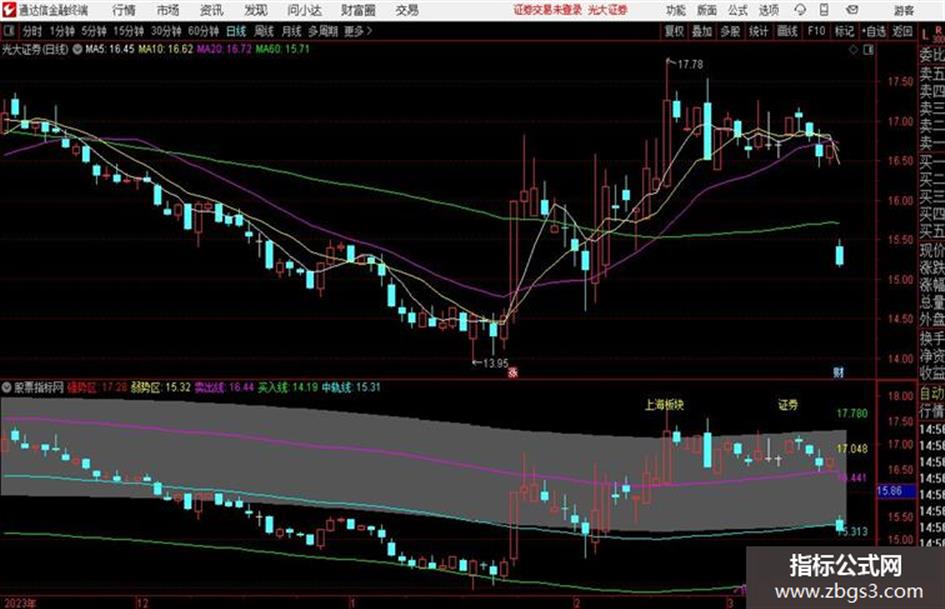Switch to 15分钟 period tab
The image size is (945, 609).
click(x=128, y=31)
